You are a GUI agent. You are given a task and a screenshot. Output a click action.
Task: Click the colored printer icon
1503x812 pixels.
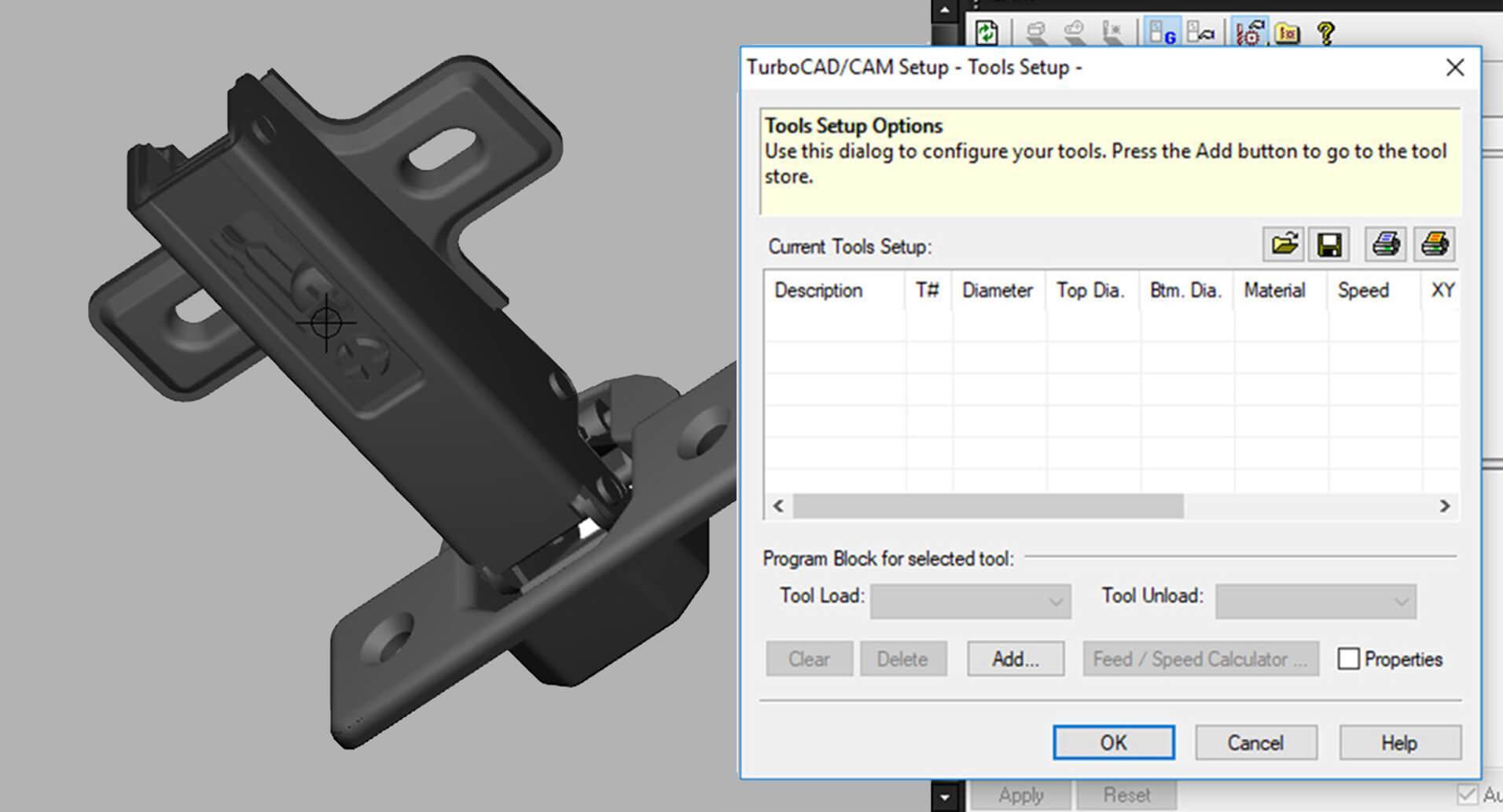(1435, 244)
